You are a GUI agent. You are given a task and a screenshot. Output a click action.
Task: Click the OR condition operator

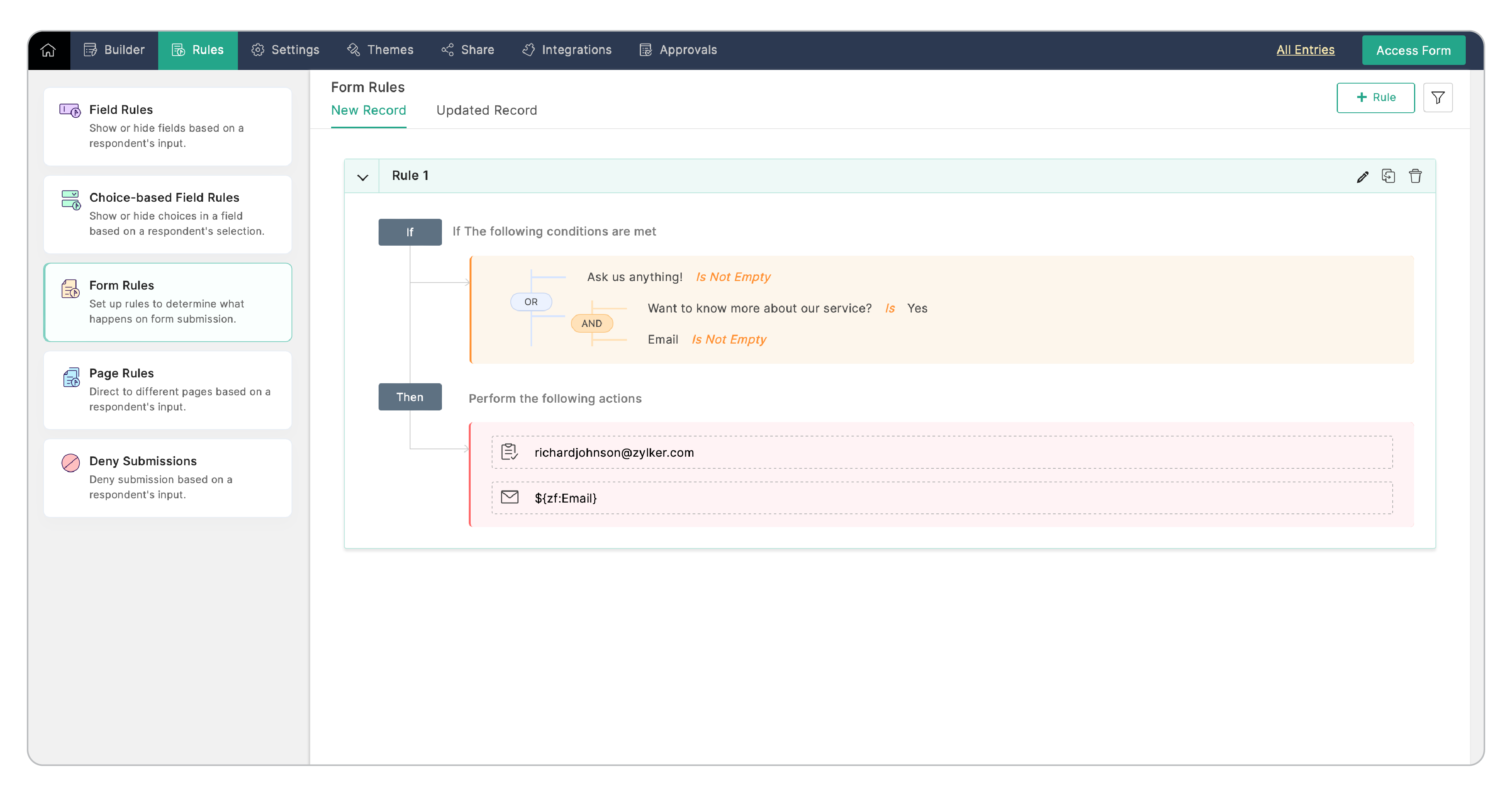tap(531, 302)
